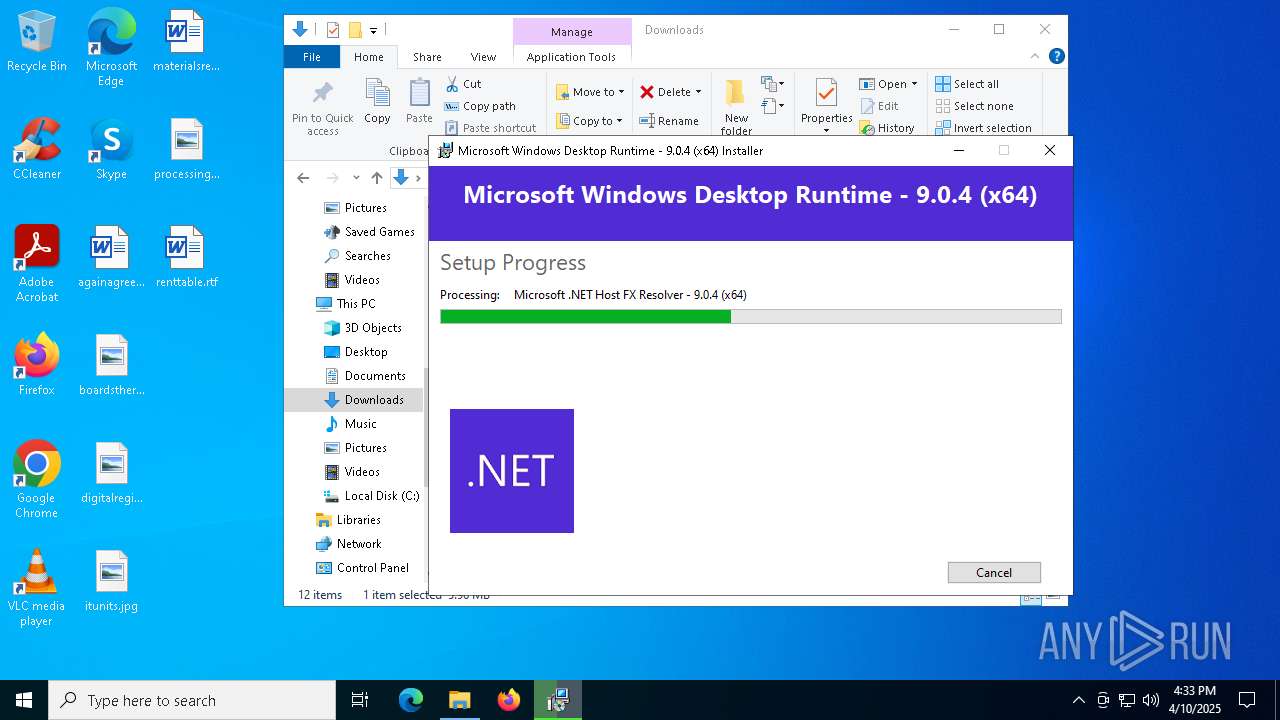Click the taskbar search box
Image resolution: width=1280 pixels, height=720 pixels.
click(x=192, y=700)
